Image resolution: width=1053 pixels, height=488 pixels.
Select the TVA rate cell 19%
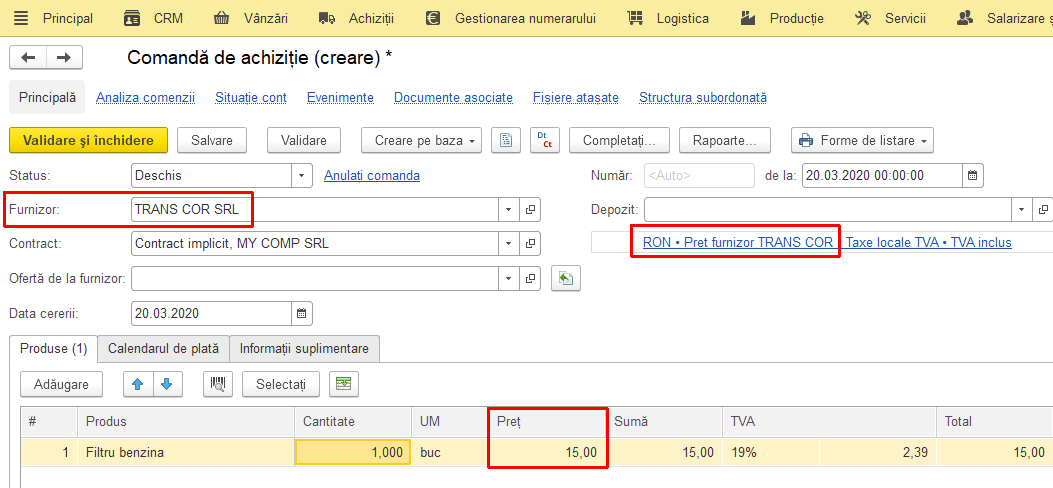coord(771,453)
